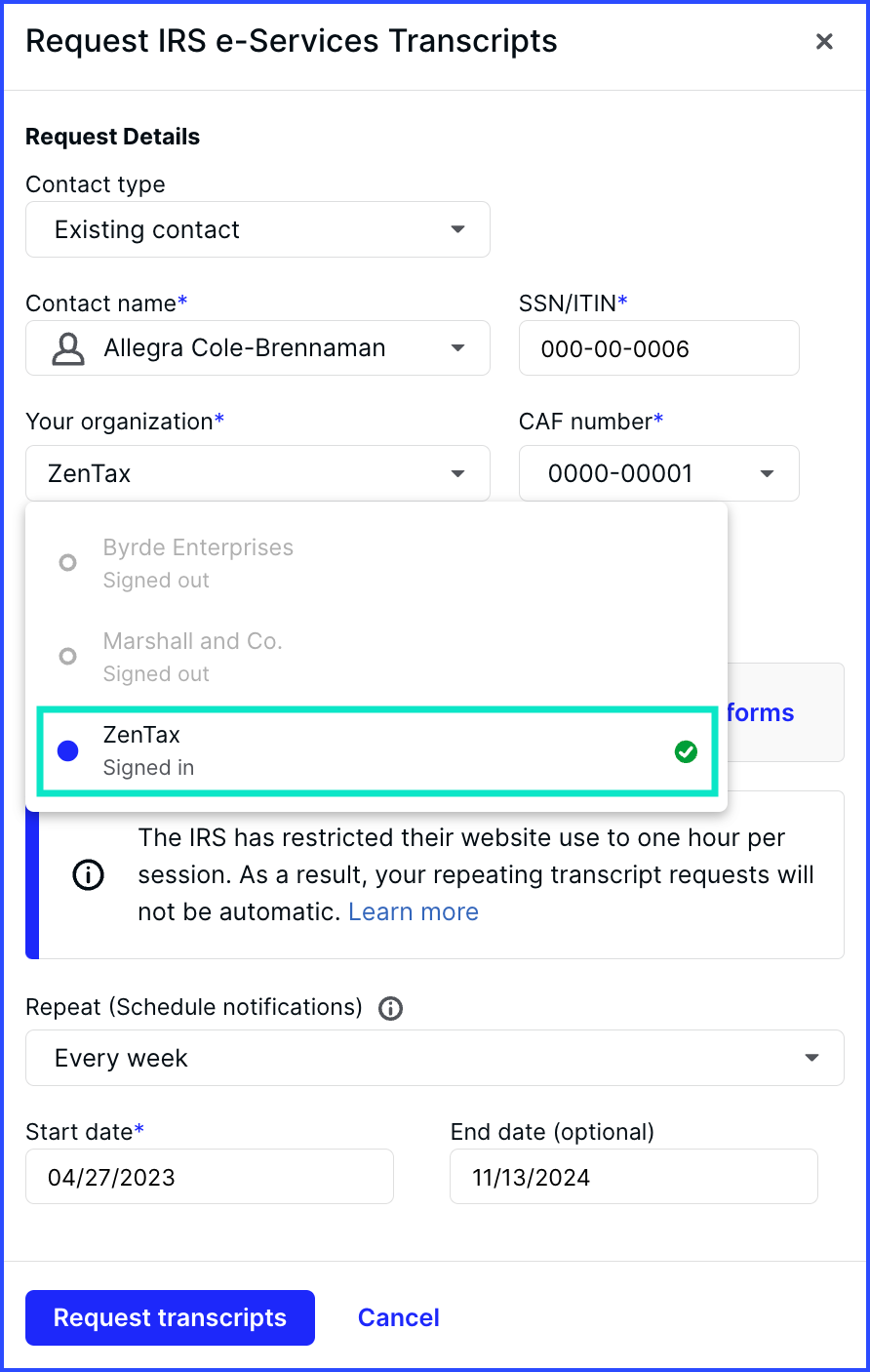Select the Byrde Enterprises radio button
870x1372 pixels.
coord(67,563)
